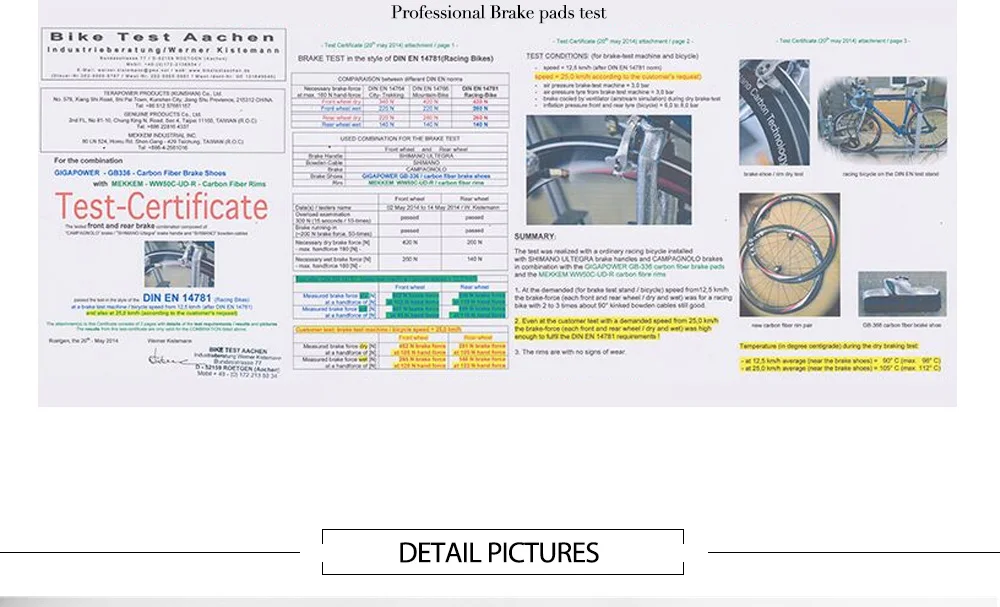Click the green highlighted table header bar
1000x607 pixels.
[x=385, y=279]
